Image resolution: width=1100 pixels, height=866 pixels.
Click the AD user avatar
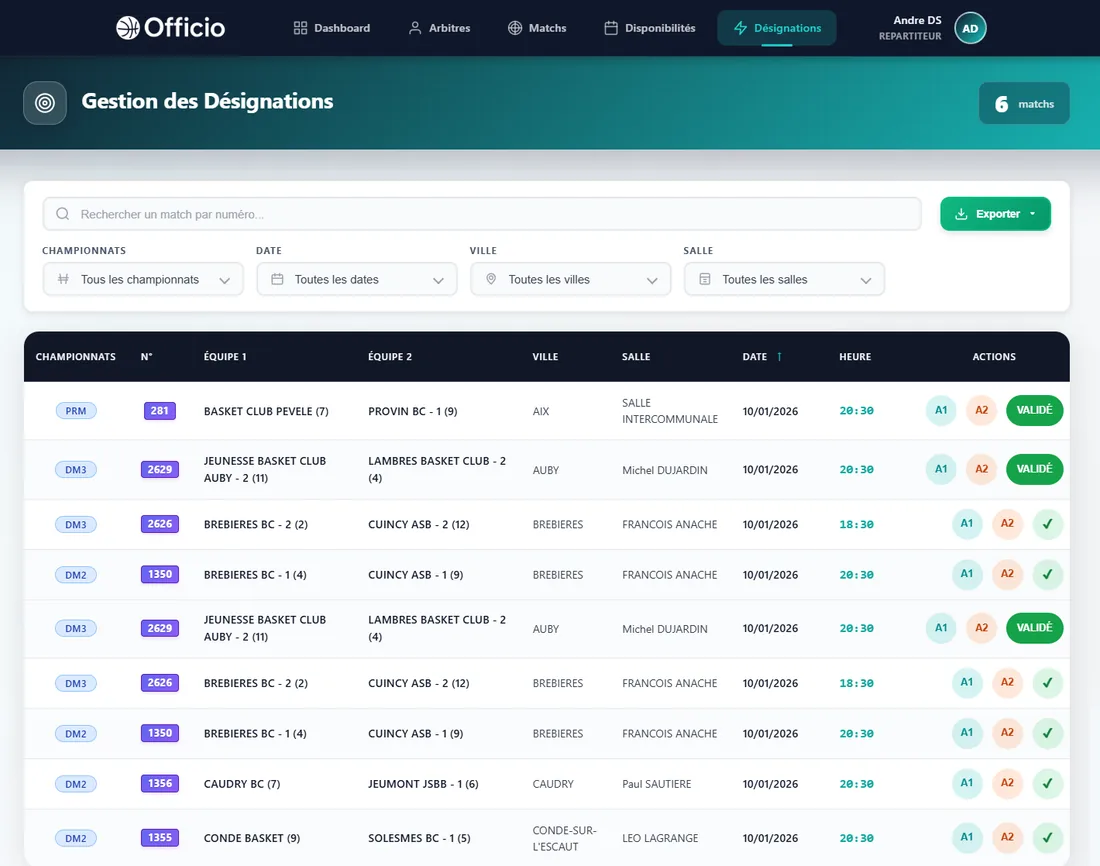coord(970,29)
